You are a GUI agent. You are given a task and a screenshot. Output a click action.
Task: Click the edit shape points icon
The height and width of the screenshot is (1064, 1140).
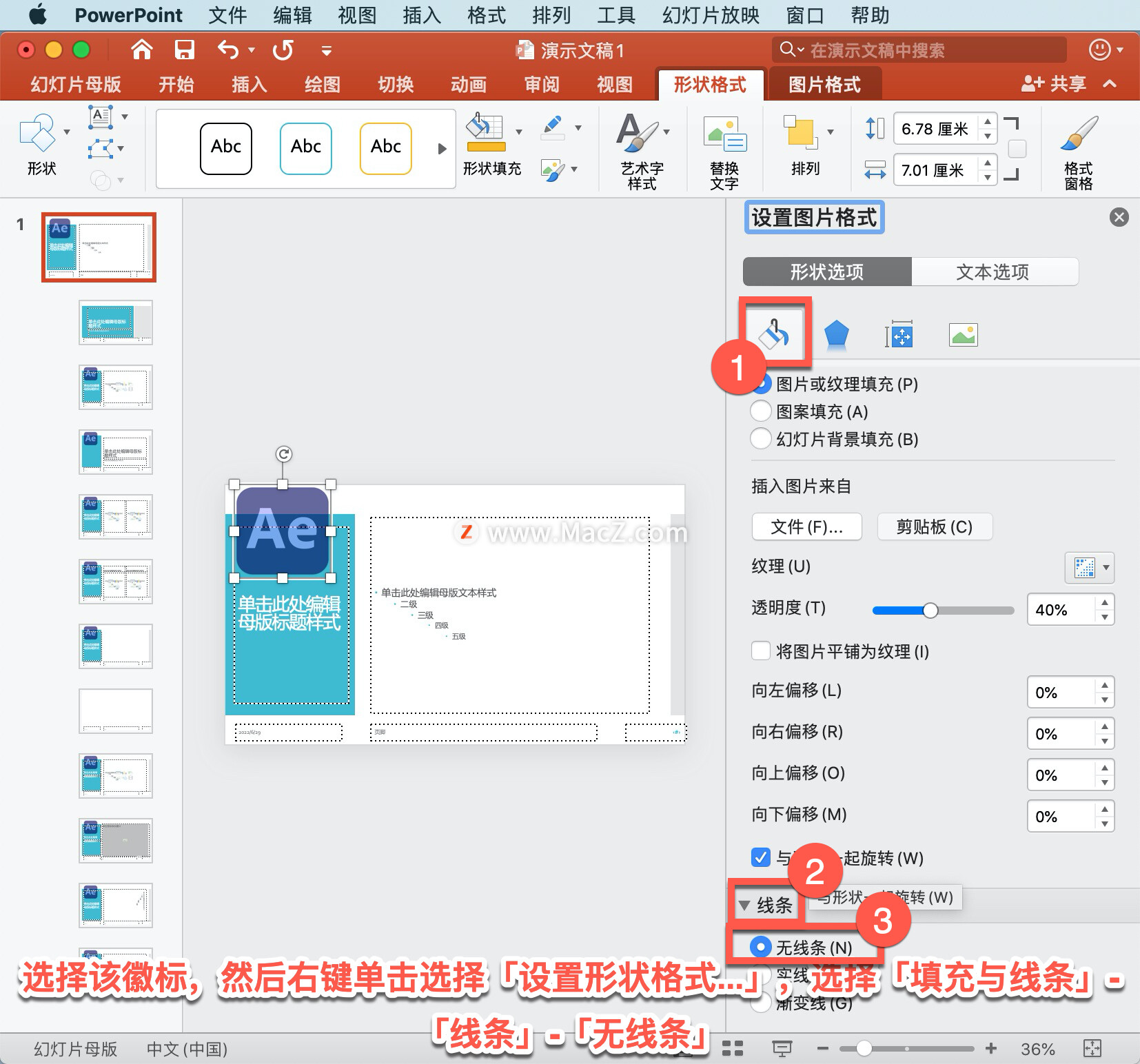(101, 148)
